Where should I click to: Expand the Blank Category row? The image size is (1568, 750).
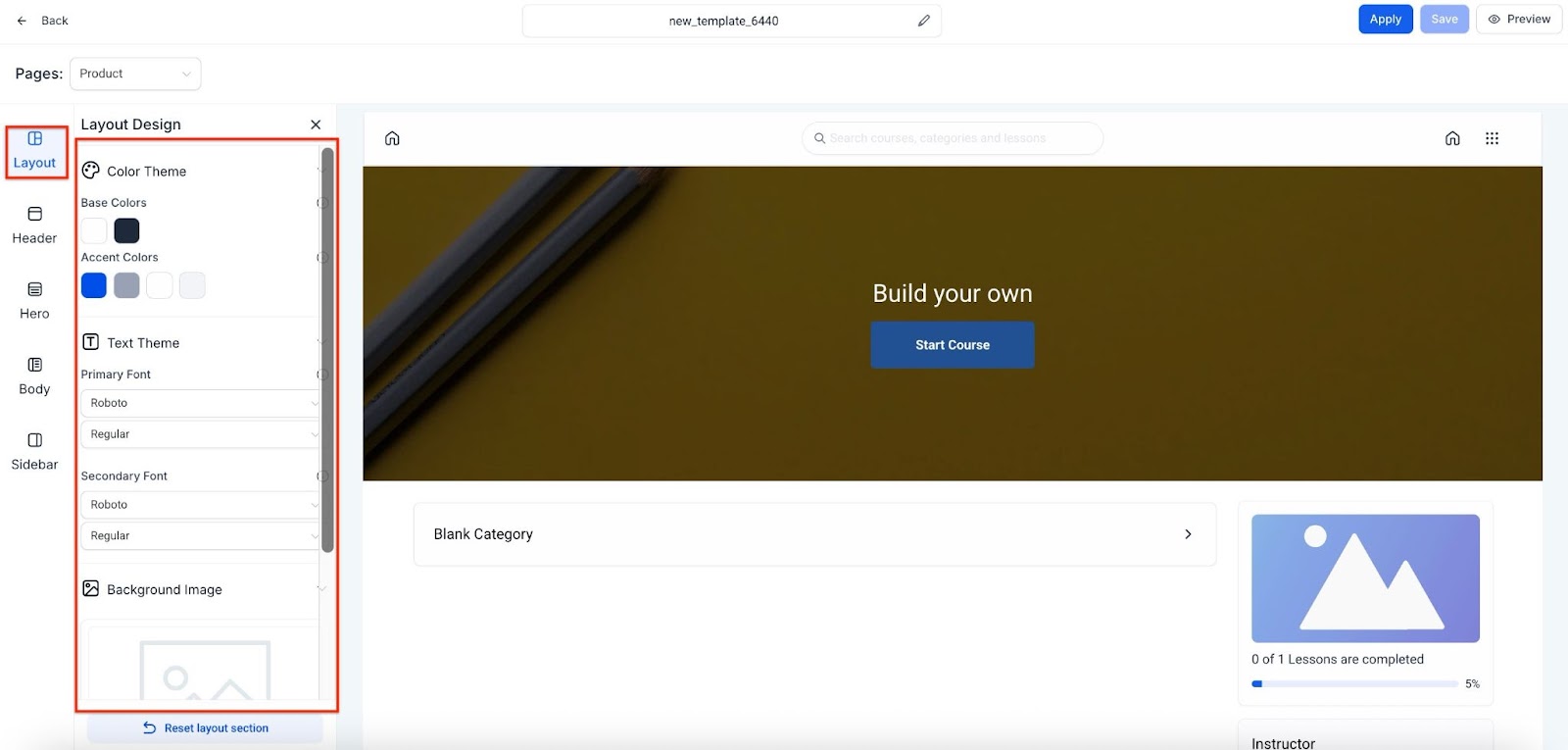814,534
